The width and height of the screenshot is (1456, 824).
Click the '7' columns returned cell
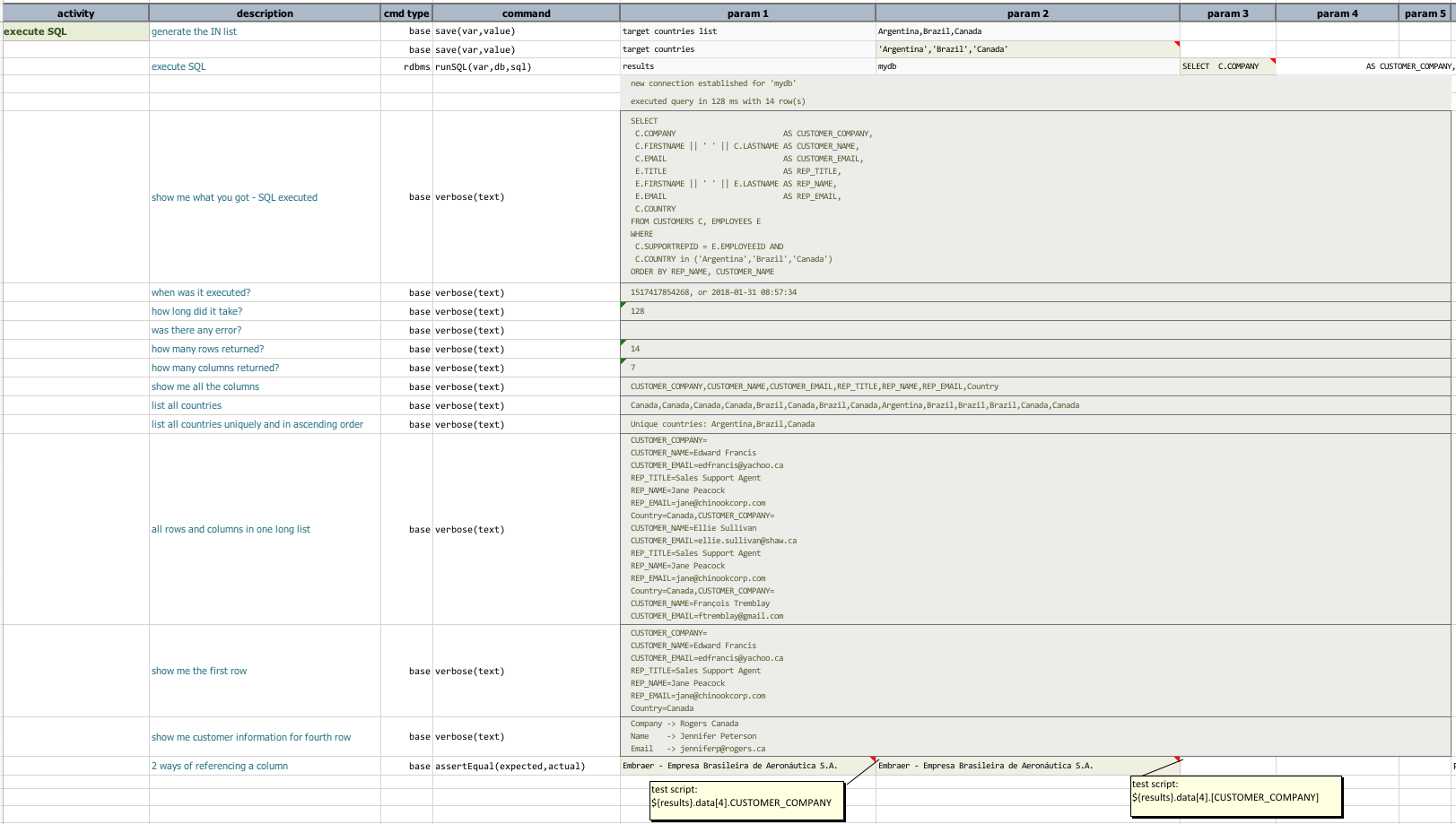tap(1035, 368)
